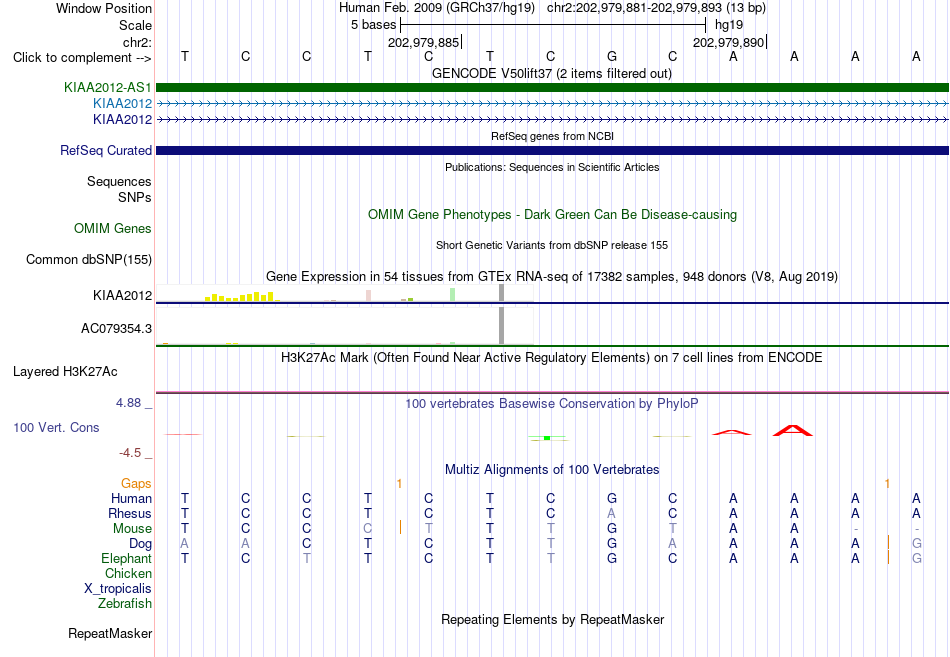Click the 4.88 PhyloP upper scale value
Viewport: 950px width, 657px height.
pyautogui.click(x=128, y=403)
